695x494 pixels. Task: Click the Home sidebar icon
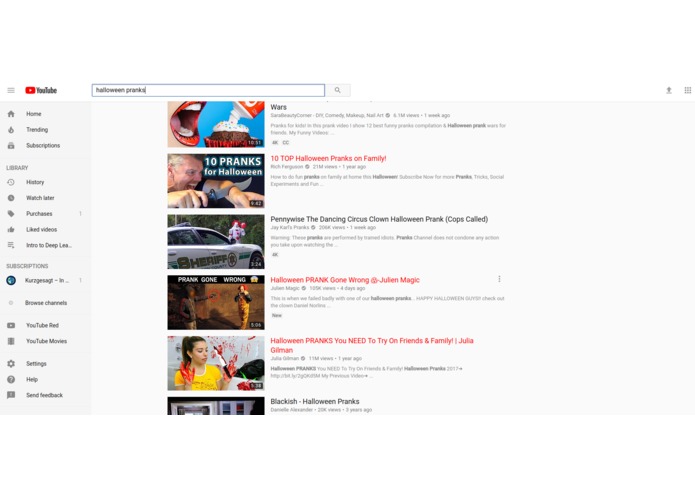click(x=11, y=114)
